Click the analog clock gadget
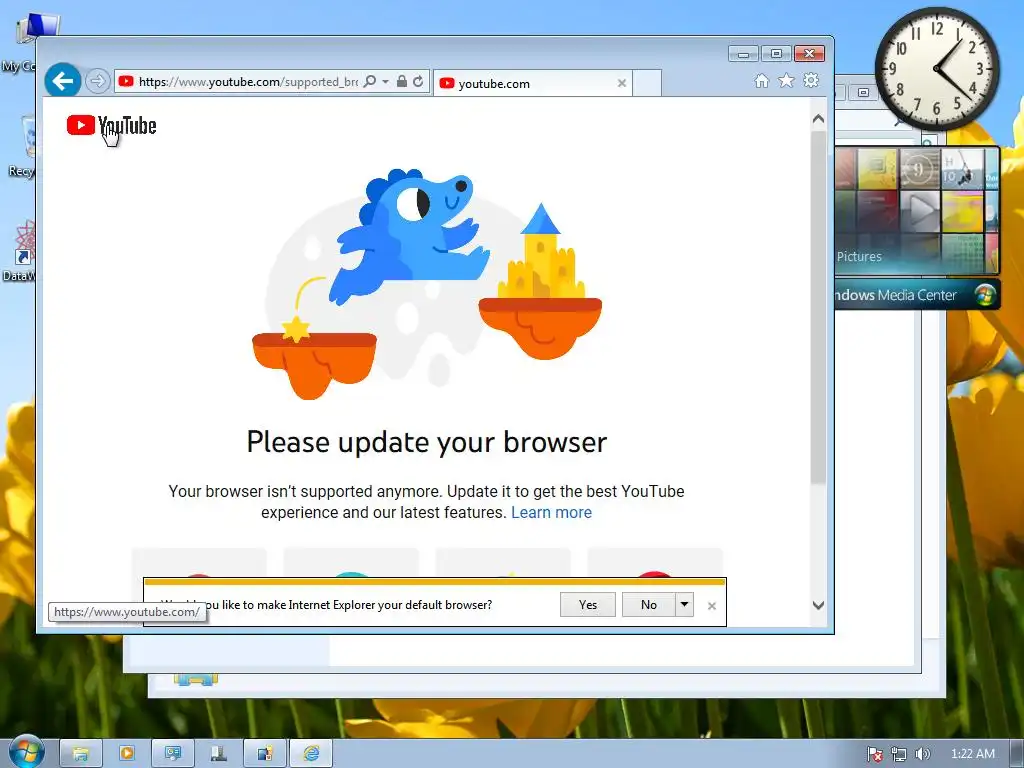Screen dimensions: 1024x768 (937, 69)
